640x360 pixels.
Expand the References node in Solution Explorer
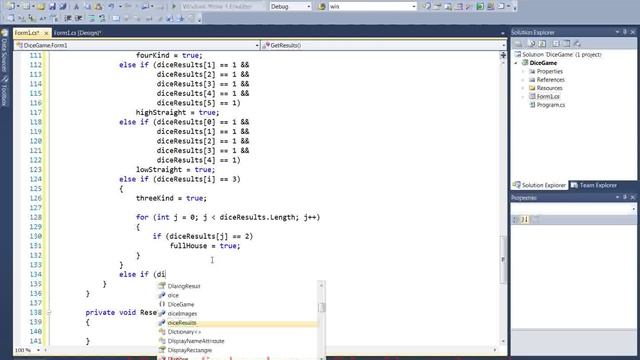523,80
